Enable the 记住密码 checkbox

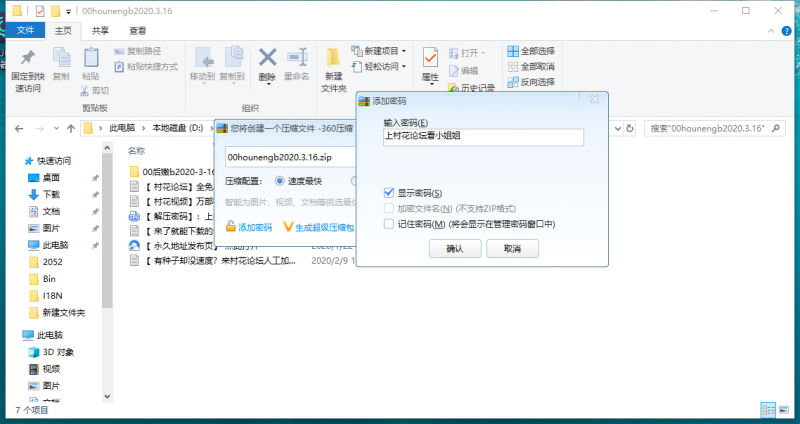coord(389,224)
